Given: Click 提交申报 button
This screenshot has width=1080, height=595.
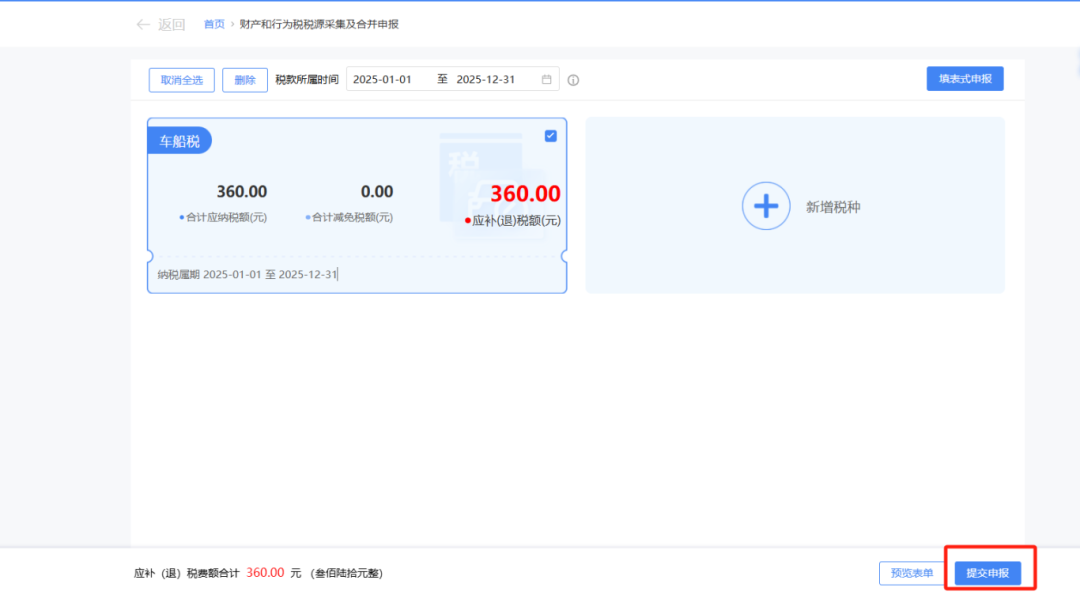Looking at the screenshot, I should 988,573.
